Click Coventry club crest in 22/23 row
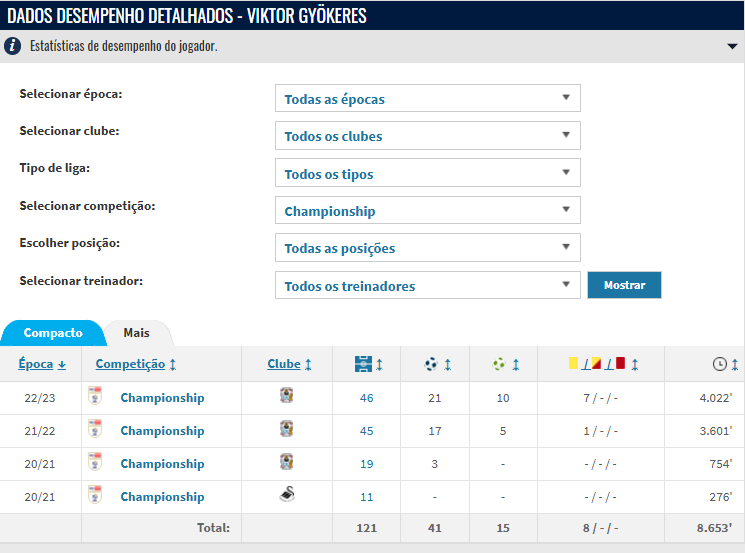The height and width of the screenshot is (553, 745). 287,395
